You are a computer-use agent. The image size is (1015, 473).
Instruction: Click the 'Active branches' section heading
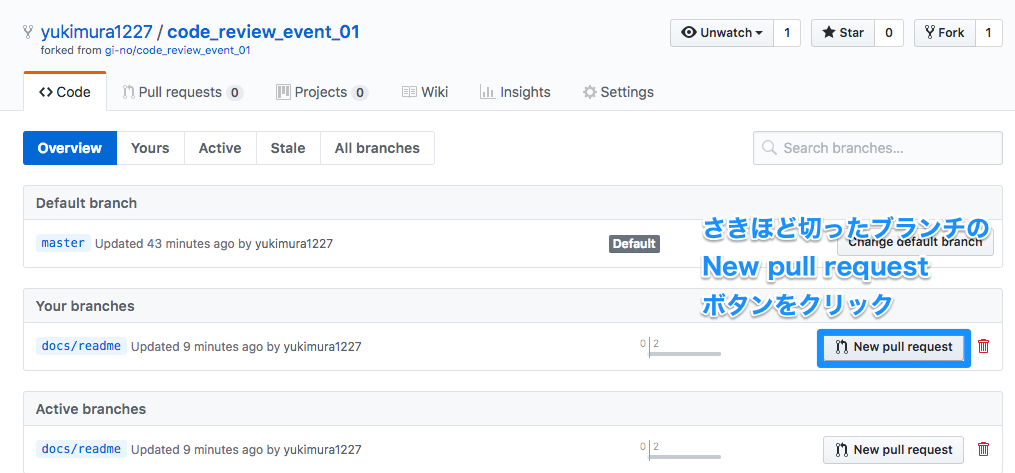pyautogui.click(x=91, y=409)
